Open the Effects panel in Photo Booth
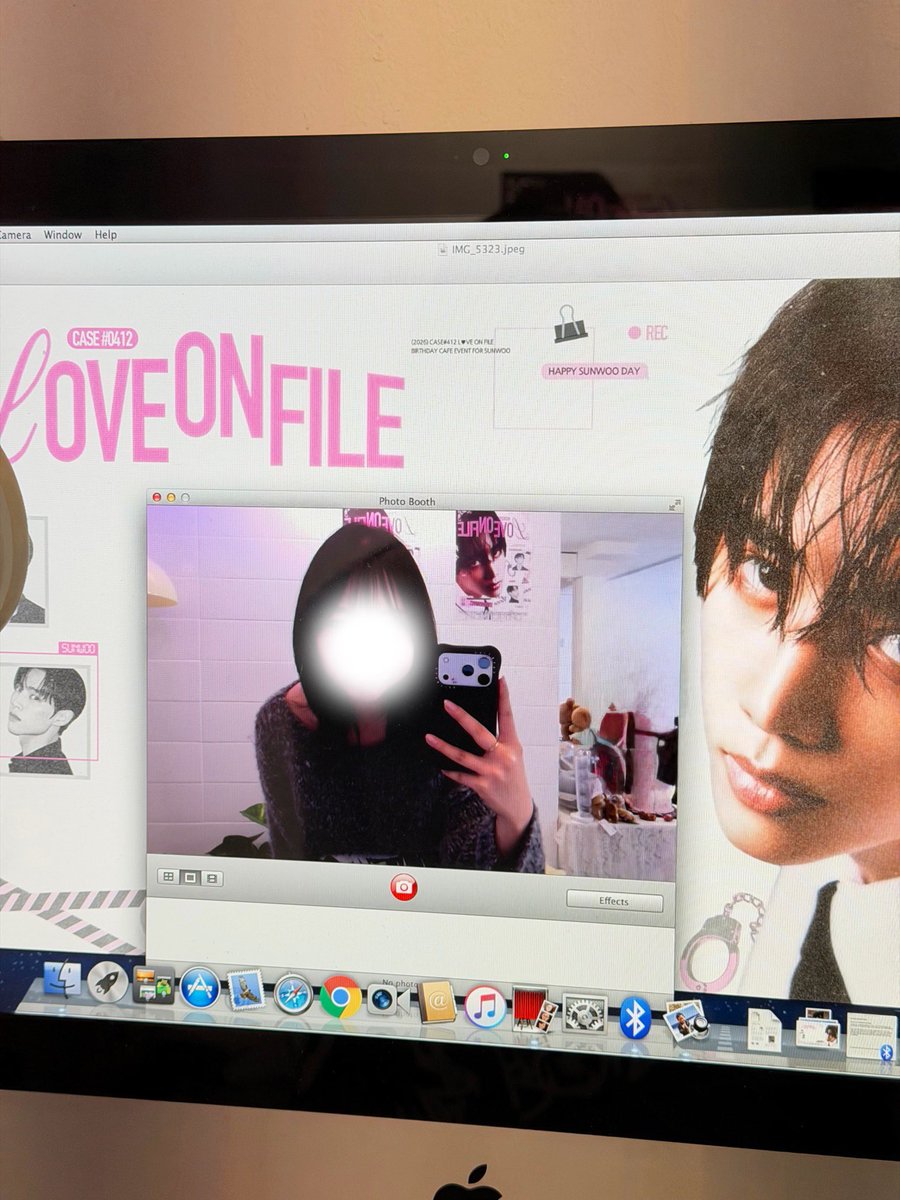Screen dimensions: 900x1200 (x=614, y=901)
